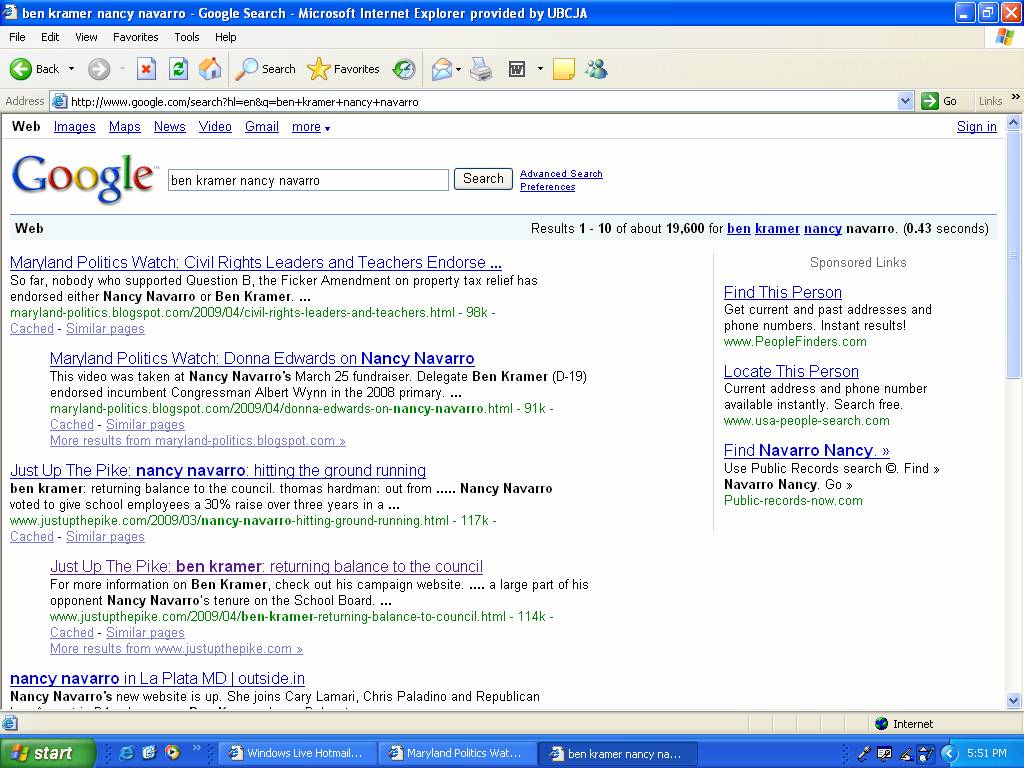Open Advanced Search link

click(x=561, y=174)
